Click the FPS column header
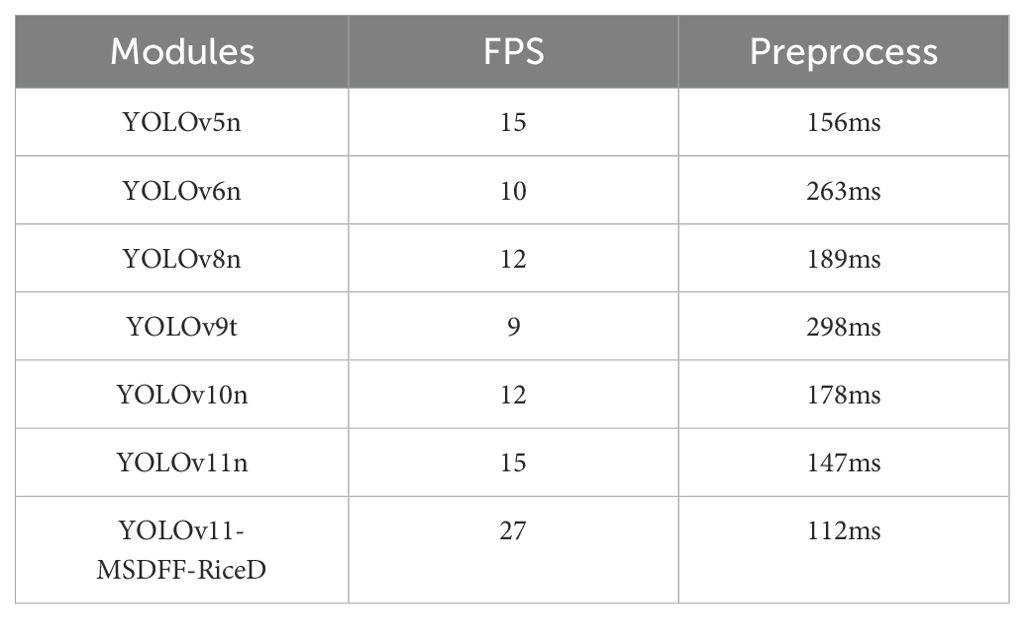The image size is (1025, 619). tap(513, 52)
